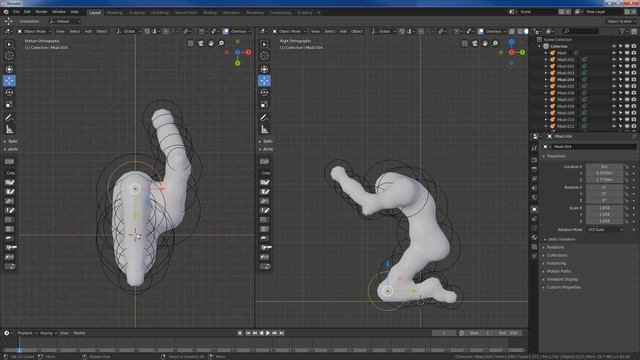Activate the Rotate tool in right viewport toolbar
Viewport: 640px width, 360px height.
point(264,92)
